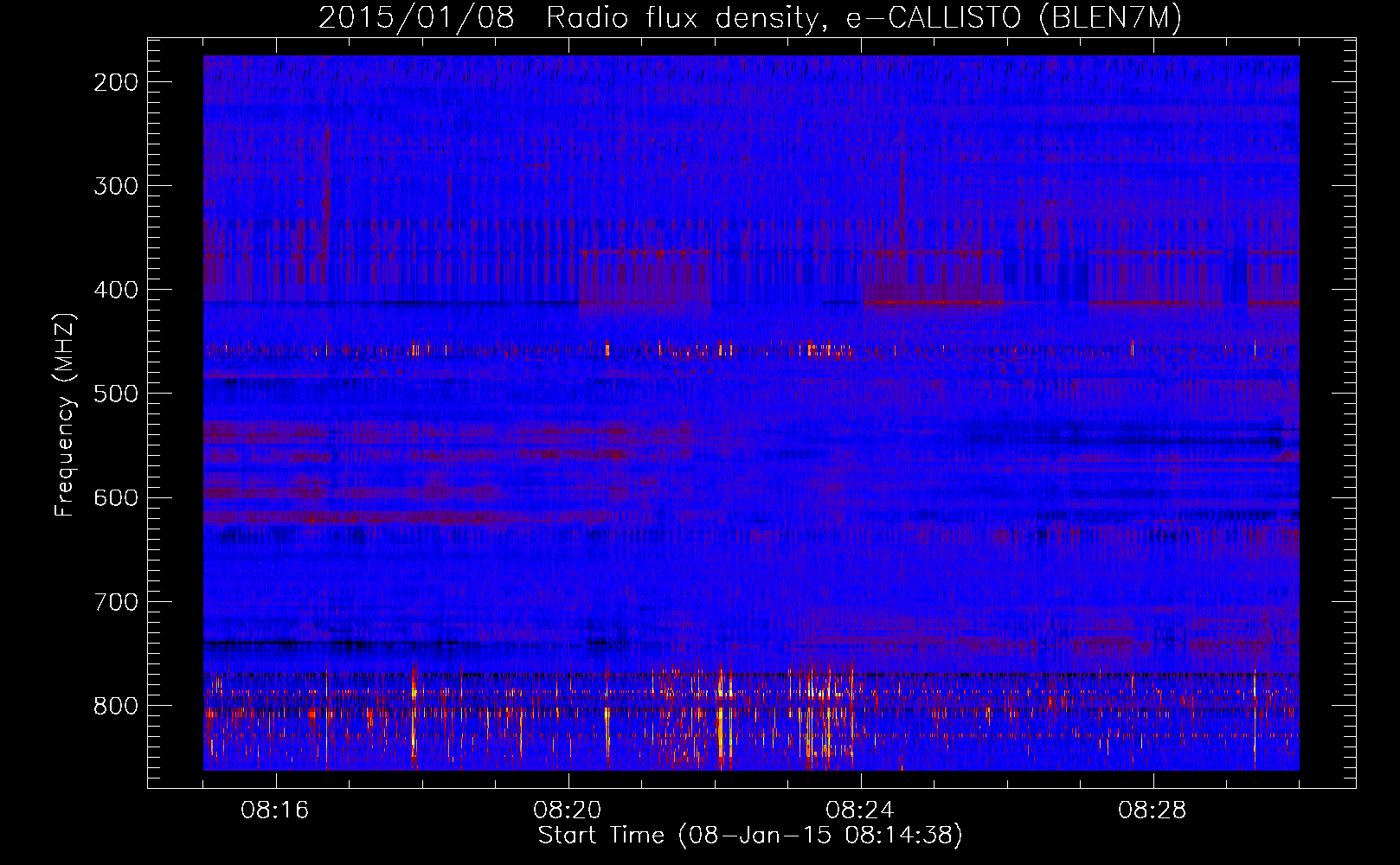Click the plot title mentioning e-CALLISTO (BLEN7M)

pos(749,17)
